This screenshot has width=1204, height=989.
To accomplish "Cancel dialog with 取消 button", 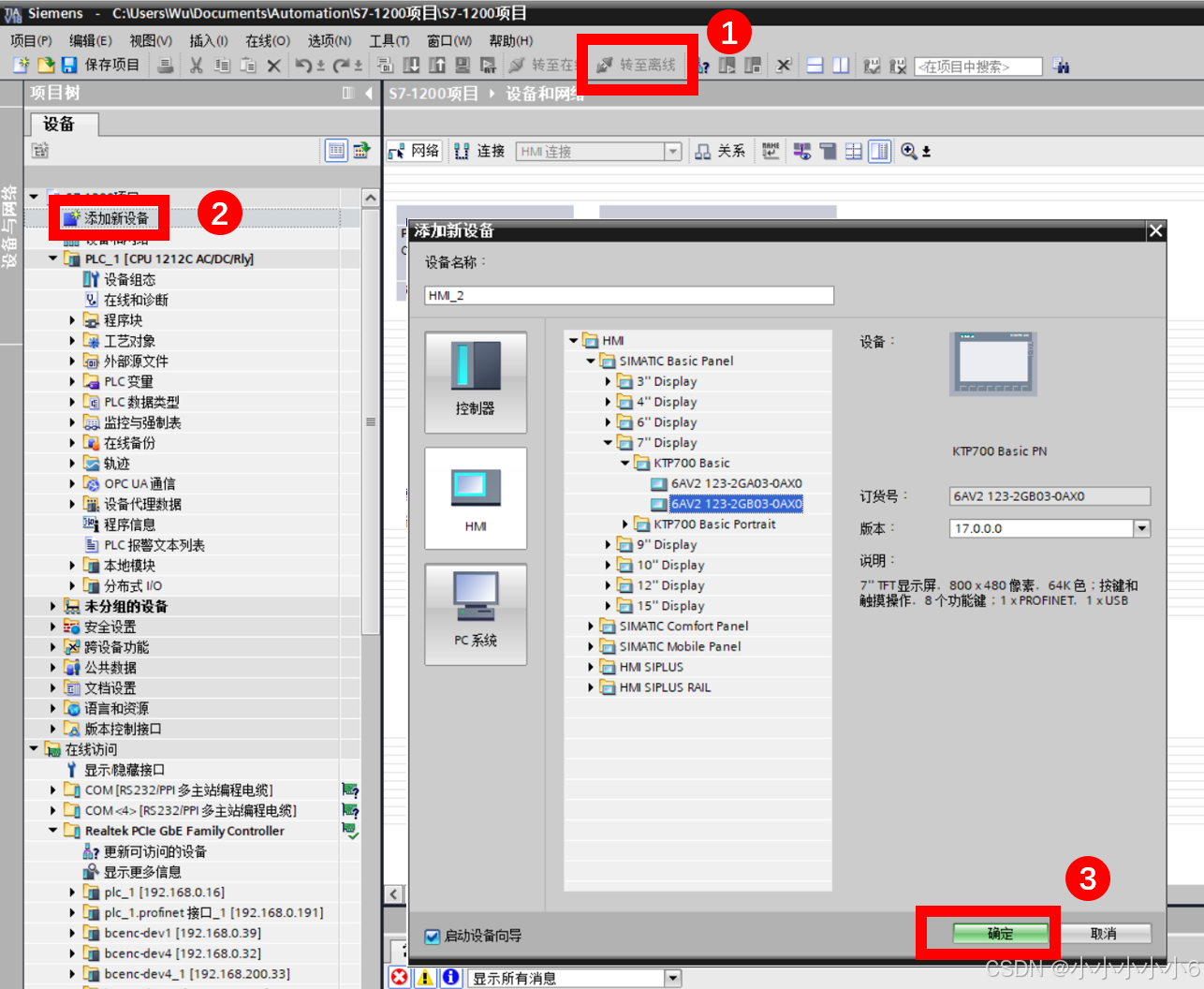I will point(1104,934).
